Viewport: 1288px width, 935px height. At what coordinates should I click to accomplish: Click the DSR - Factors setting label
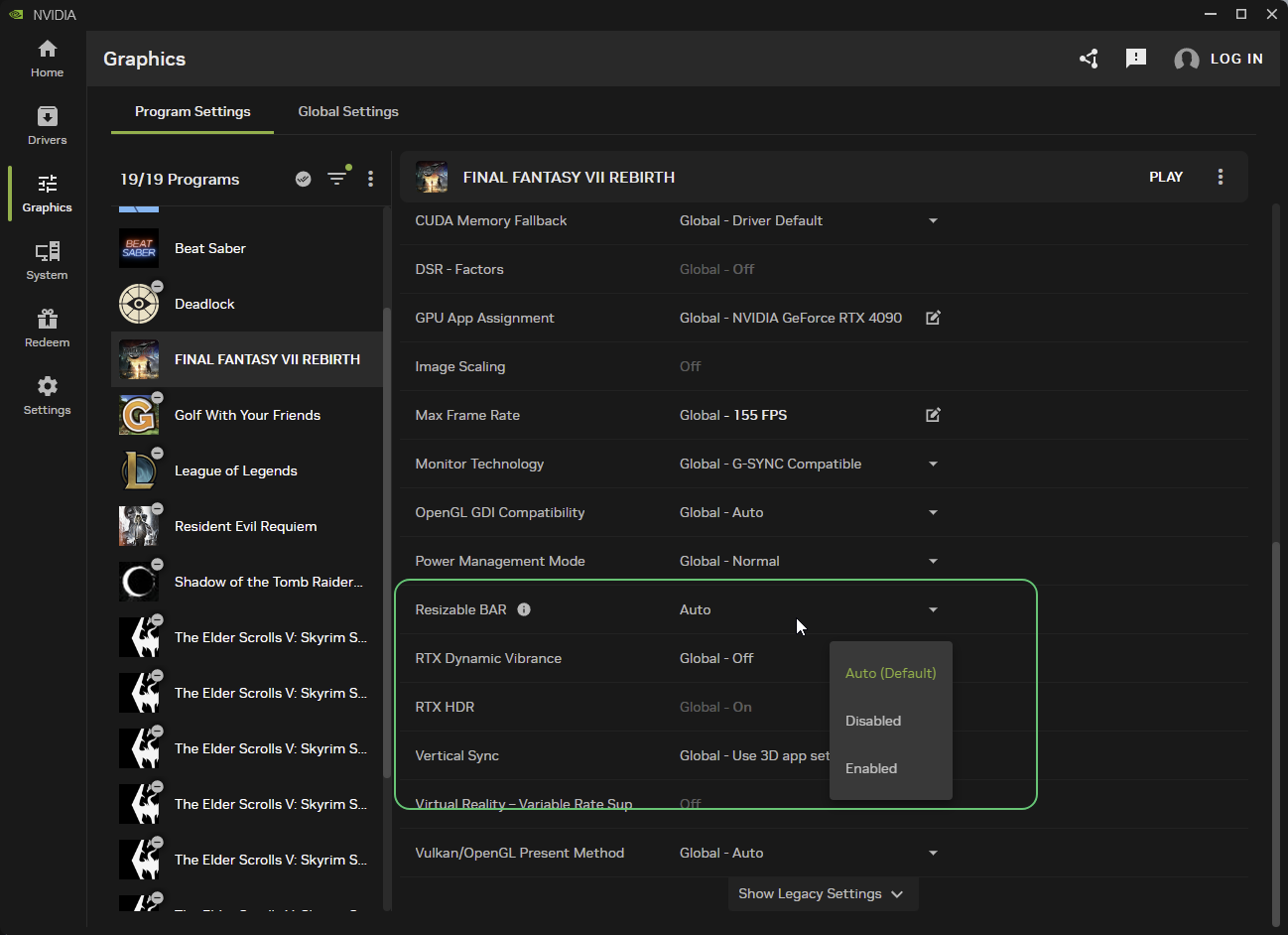click(458, 269)
